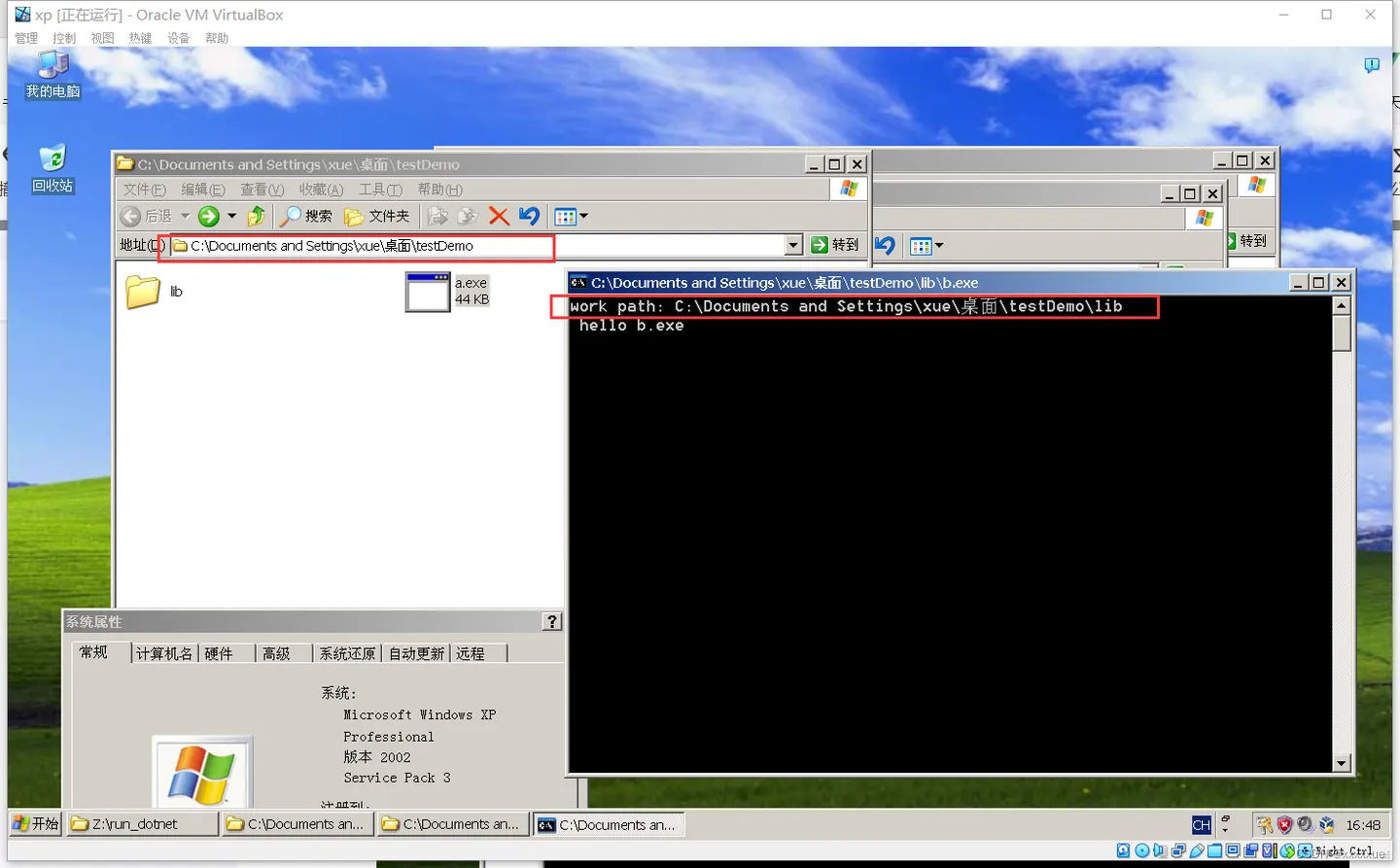The image size is (1400, 868).
Task: Click the language bar restore icon
Action: (1225, 818)
